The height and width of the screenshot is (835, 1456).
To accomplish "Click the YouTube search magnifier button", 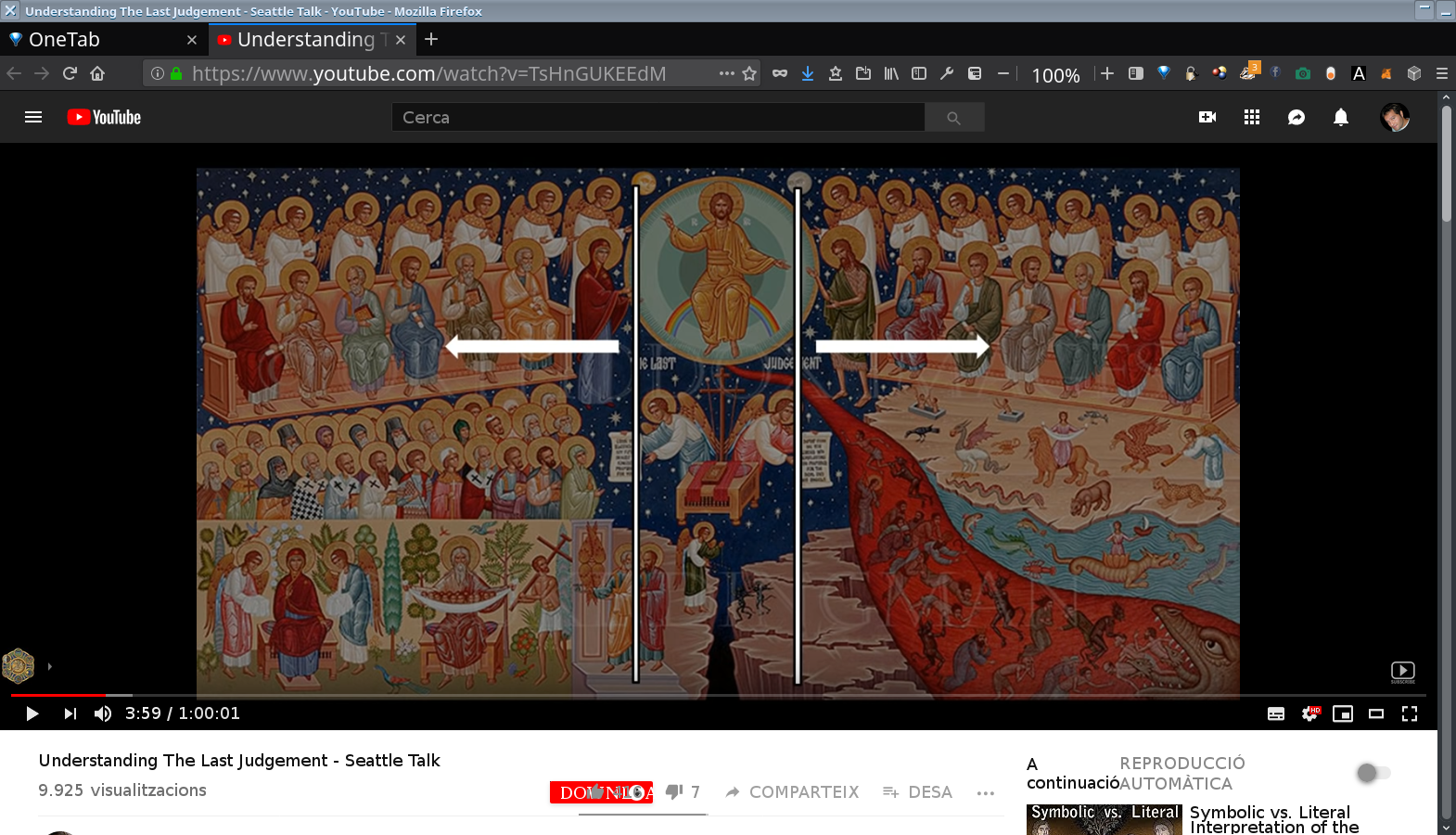I will (953, 118).
